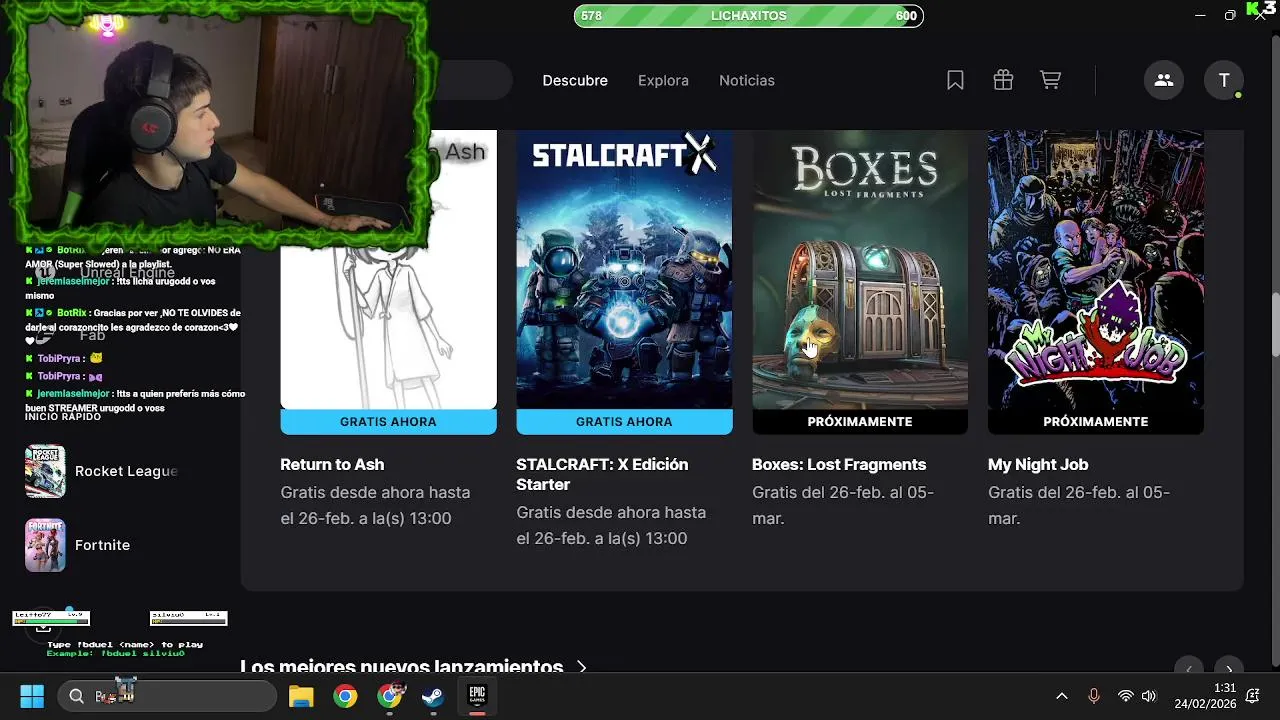Image resolution: width=1280 pixels, height=720 pixels.
Task: Click the Rocket League label in sidebar
Action: coord(126,471)
